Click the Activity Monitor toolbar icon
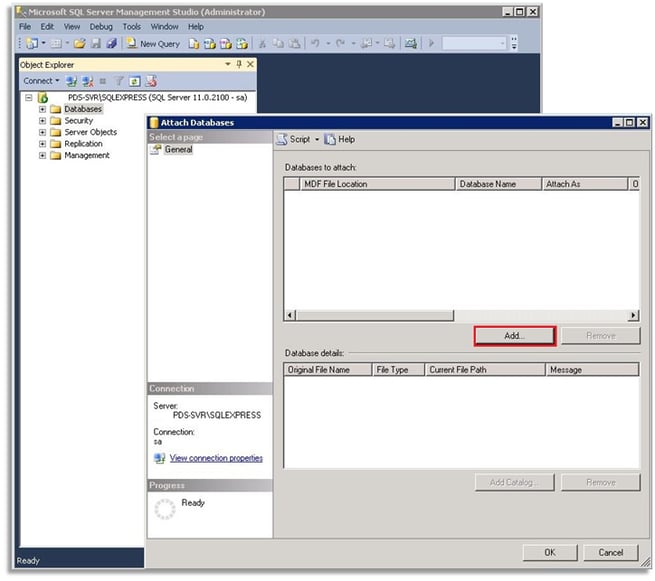The height and width of the screenshot is (581, 655). tap(411, 43)
